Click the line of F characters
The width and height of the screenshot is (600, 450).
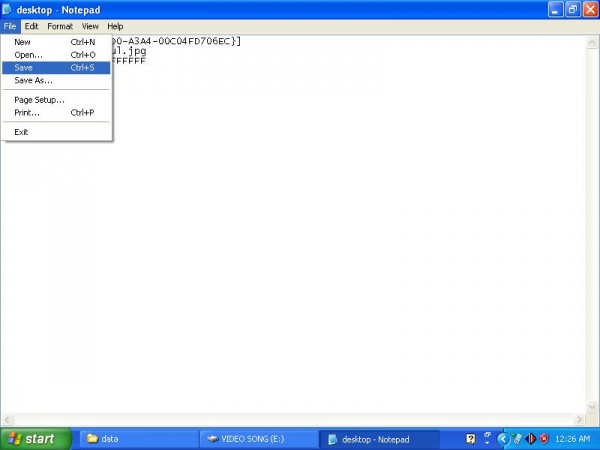click(x=129, y=61)
